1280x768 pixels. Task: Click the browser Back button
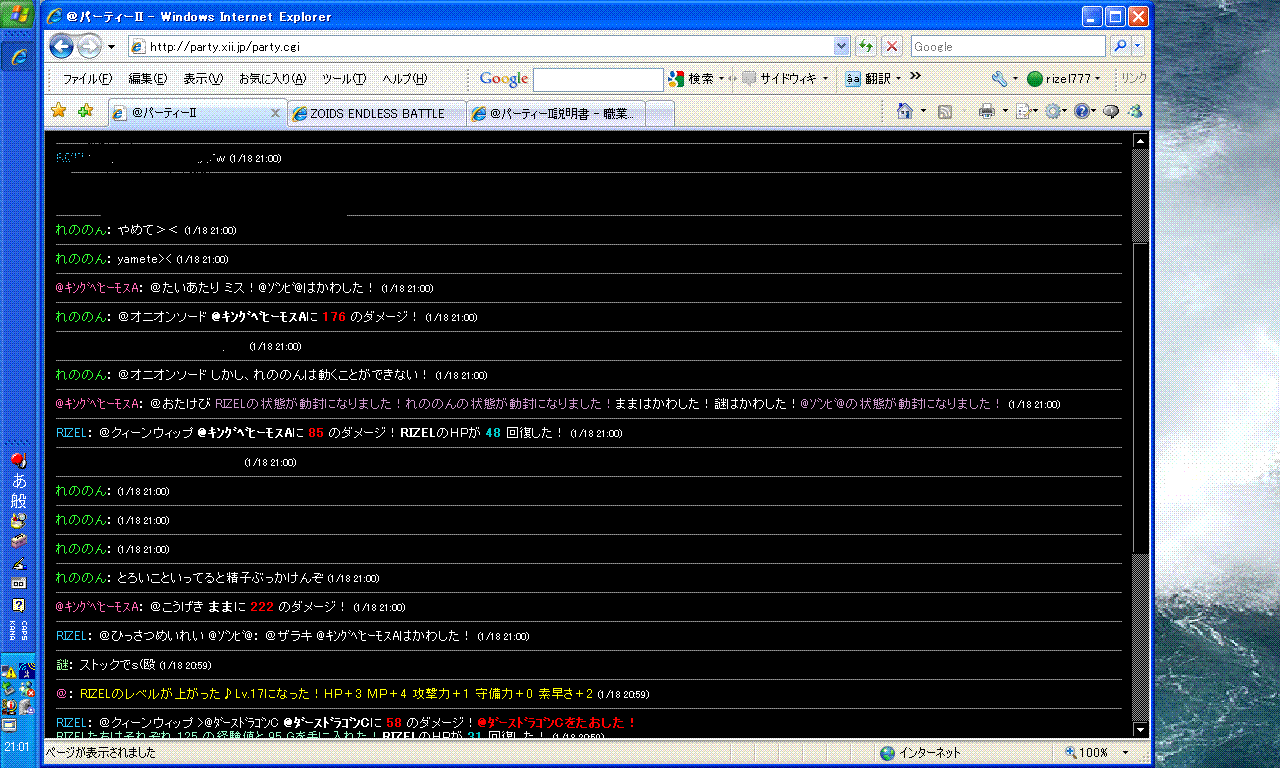(x=61, y=46)
